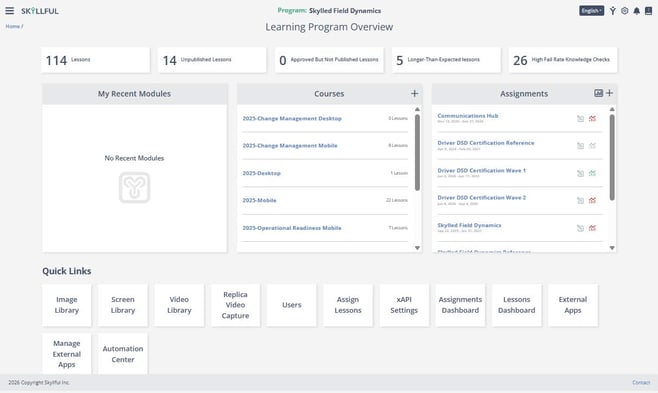Viewport: 658px width, 393px height.
Task: Click Driver DSD Certification Wave 2 document icon
Action: pos(580,200)
